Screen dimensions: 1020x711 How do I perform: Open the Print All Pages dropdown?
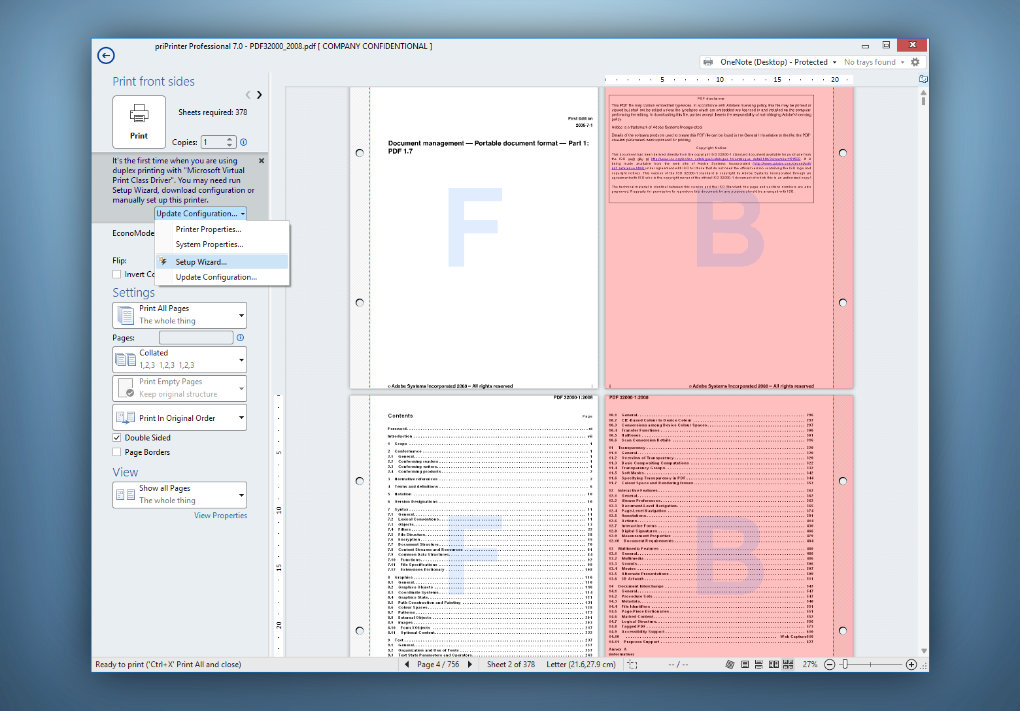tap(179, 315)
